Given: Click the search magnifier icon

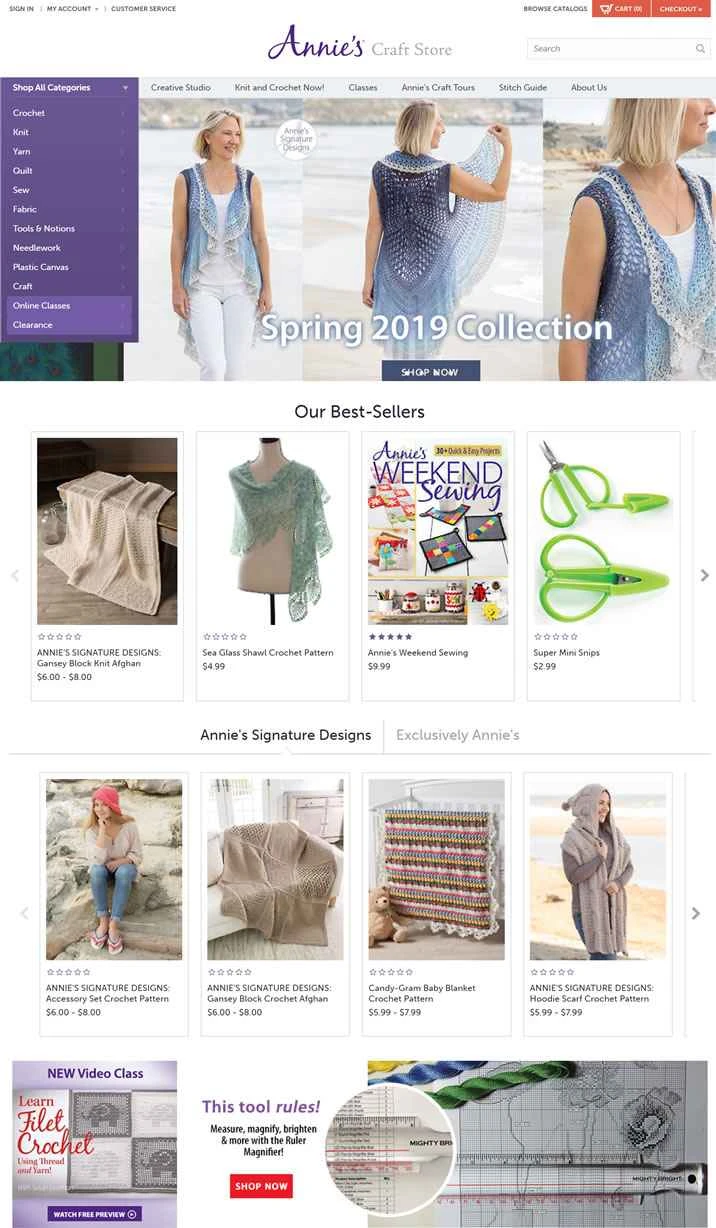Looking at the screenshot, I should 700,49.
